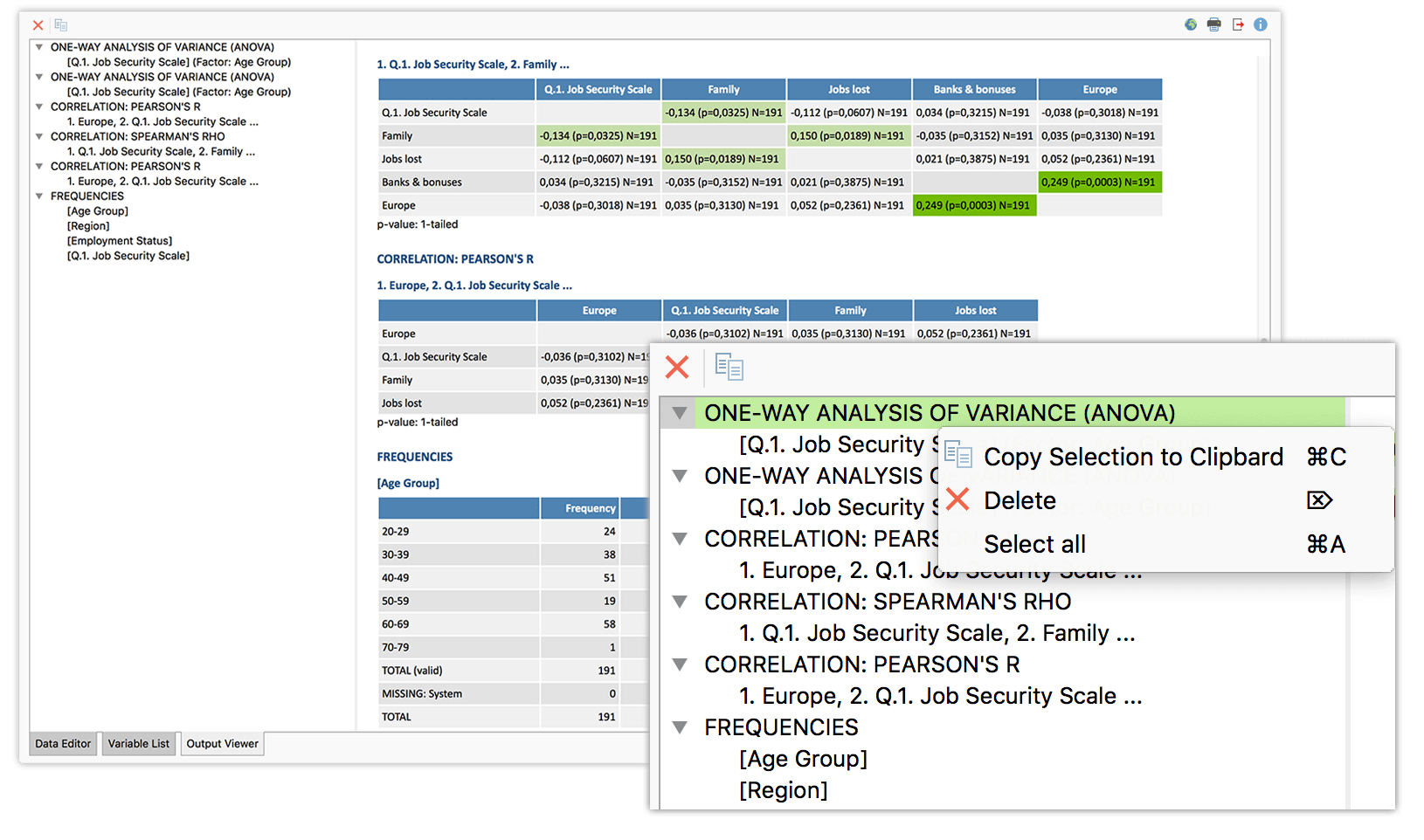The width and height of the screenshot is (1424, 840).
Task: Click the dark green cell in the Banks & bonuses row
Action: 1099,182
